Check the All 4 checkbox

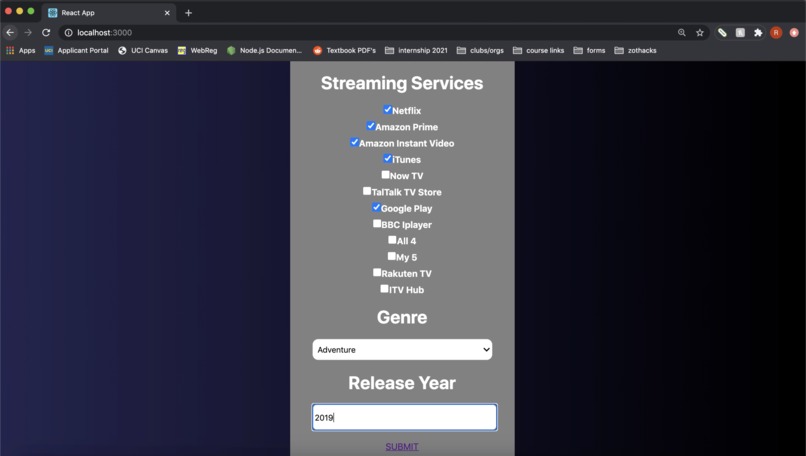point(392,240)
